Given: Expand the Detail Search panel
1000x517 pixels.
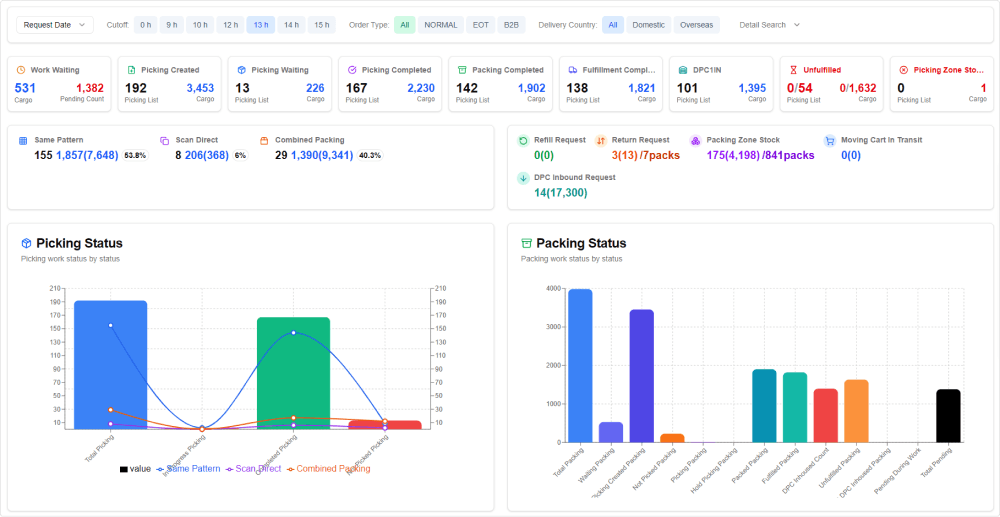Looking at the screenshot, I should click(x=769, y=25).
